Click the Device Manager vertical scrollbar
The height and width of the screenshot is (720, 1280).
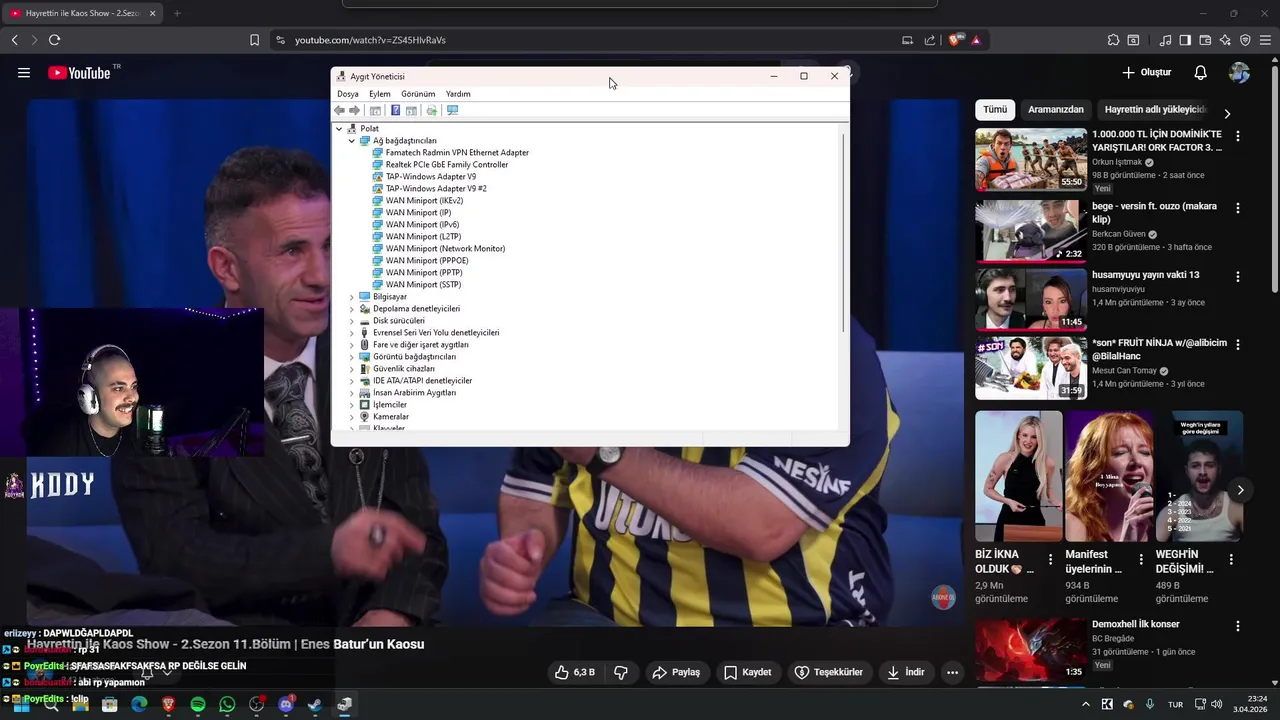click(845, 230)
